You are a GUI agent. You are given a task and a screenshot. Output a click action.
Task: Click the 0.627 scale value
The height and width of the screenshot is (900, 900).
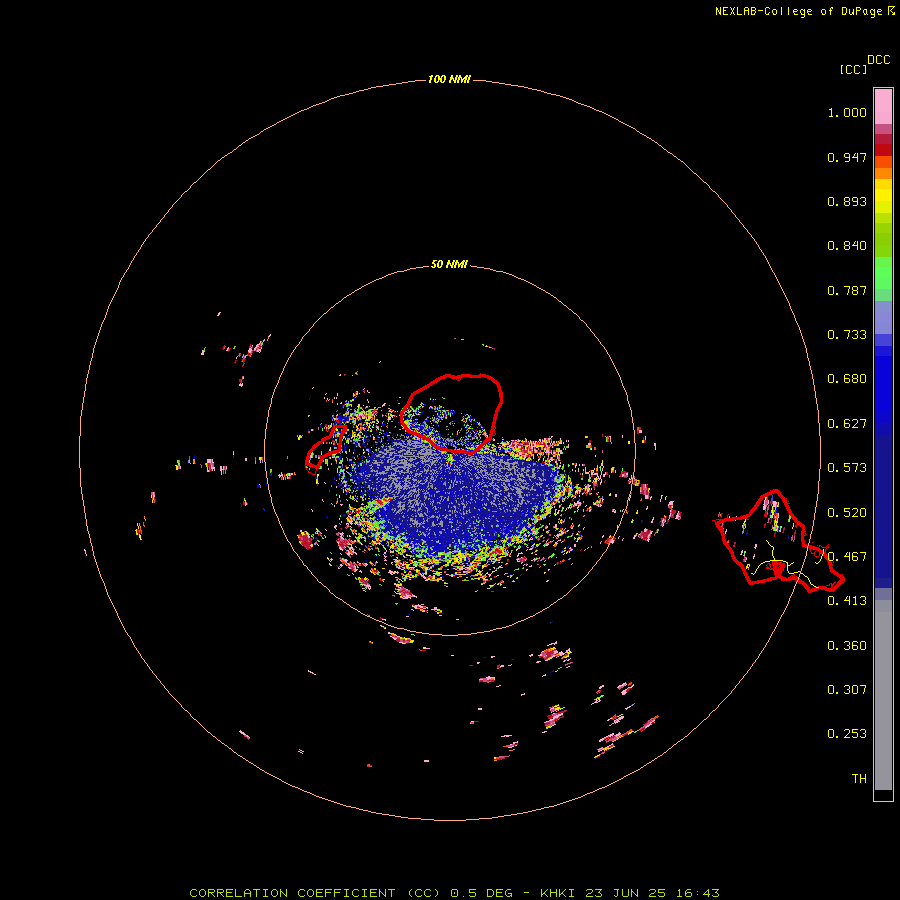[x=847, y=424]
